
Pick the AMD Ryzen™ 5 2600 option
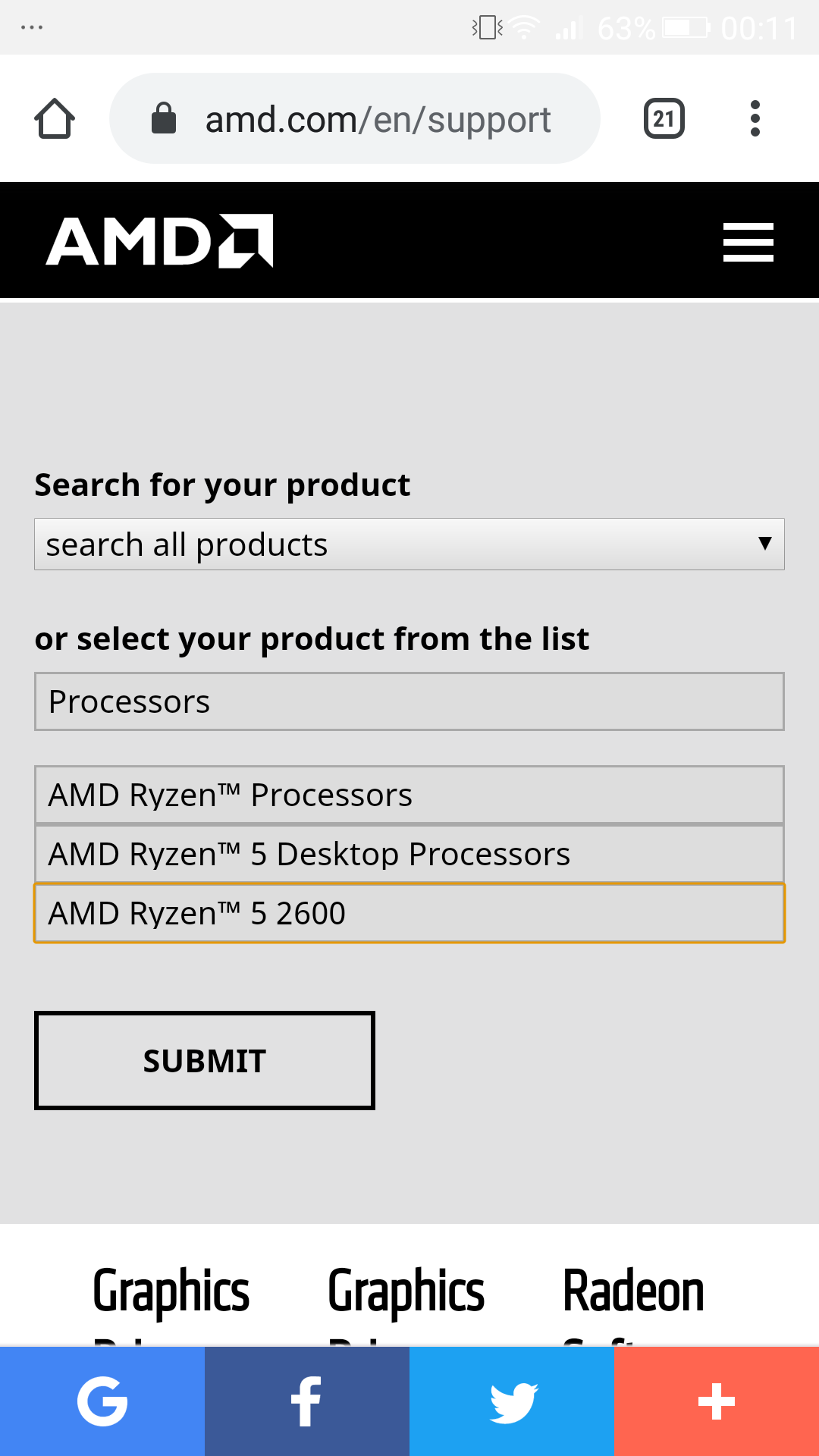409,913
